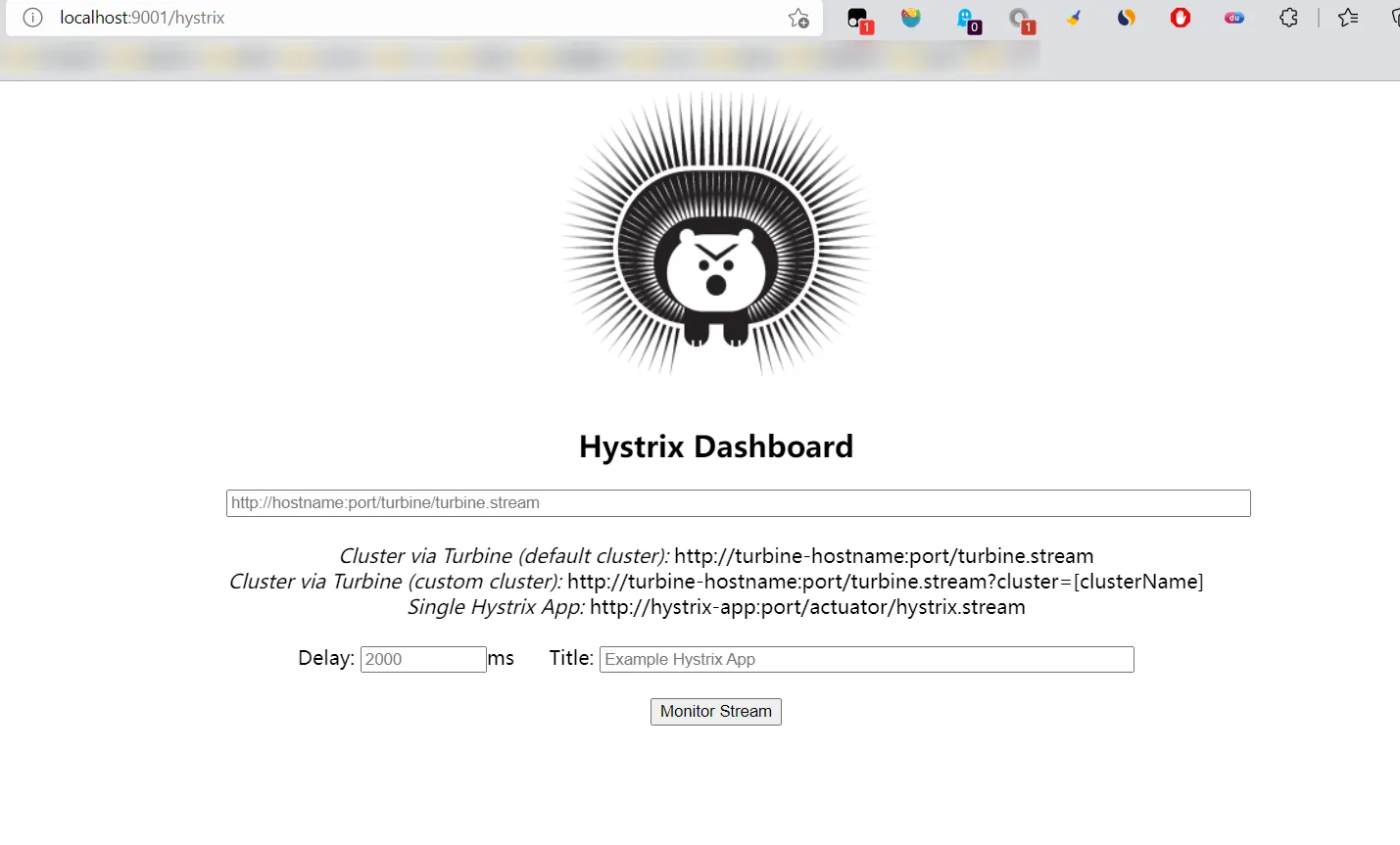The height and width of the screenshot is (845, 1400).
Task: Click the colorful bowl extension icon
Action: pyautogui.click(x=911, y=18)
